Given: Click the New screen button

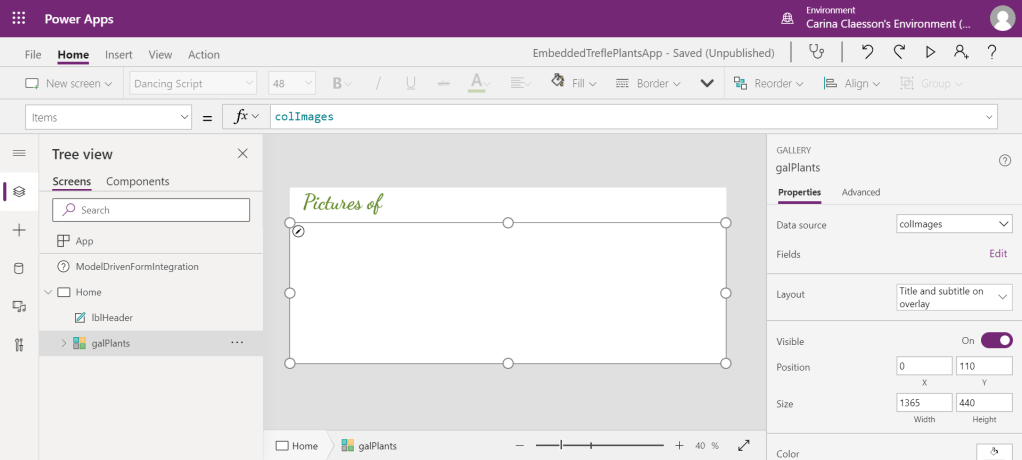Looking at the screenshot, I should (63, 84).
